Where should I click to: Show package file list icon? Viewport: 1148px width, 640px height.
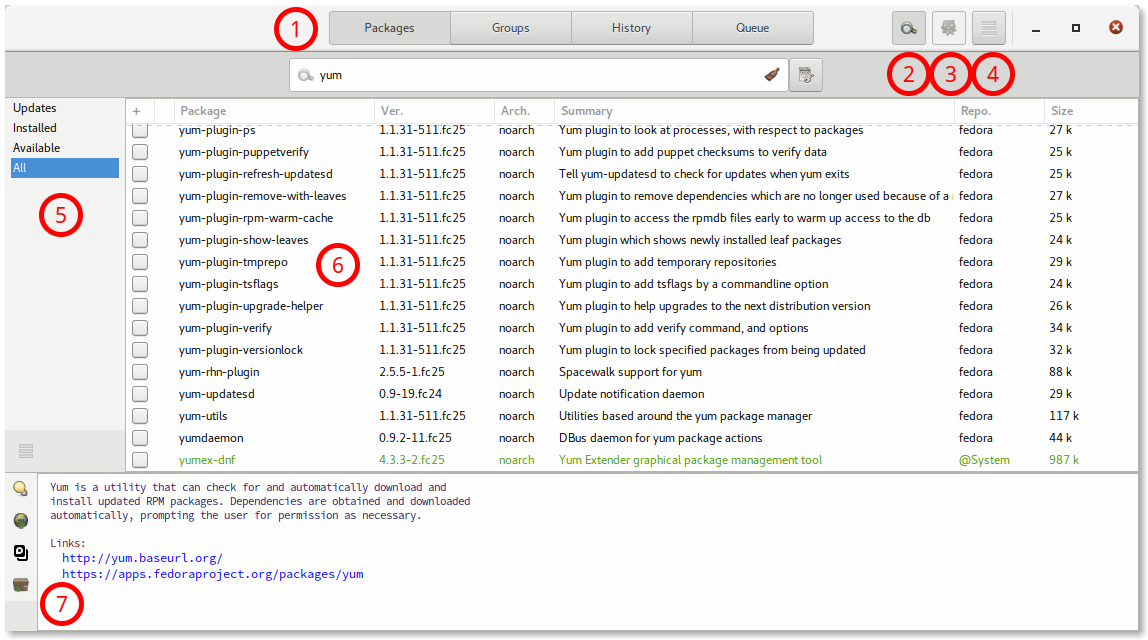tap(20, 552)
